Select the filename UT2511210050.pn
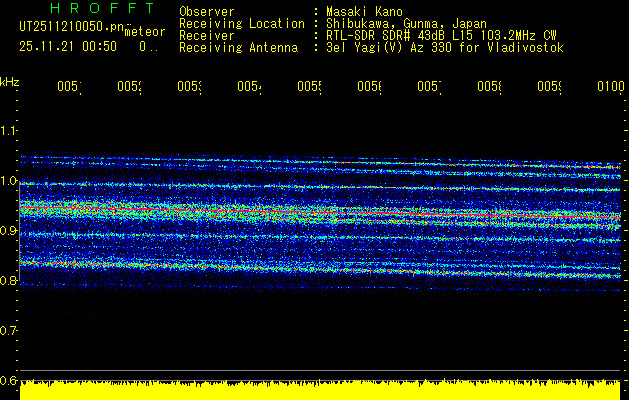This screenshot has height=400, width=629. coord(71,27)
